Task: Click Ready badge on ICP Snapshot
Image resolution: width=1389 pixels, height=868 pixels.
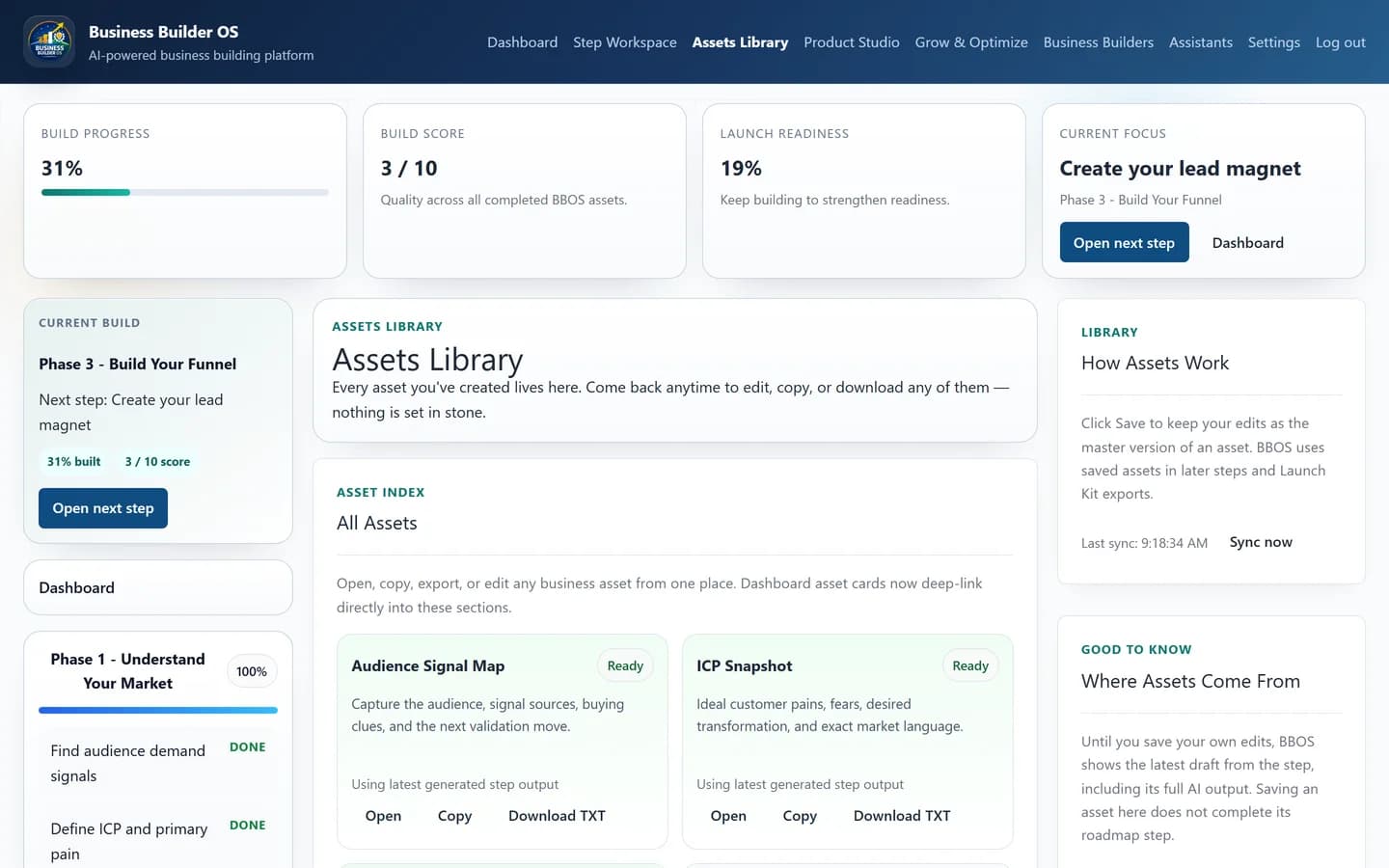Action: click(x=970, y=665)
